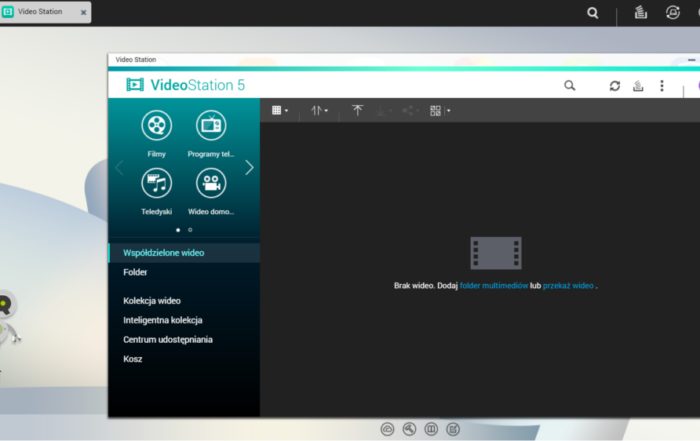Open the view mode grid dropdown

[x=280, y=111]
